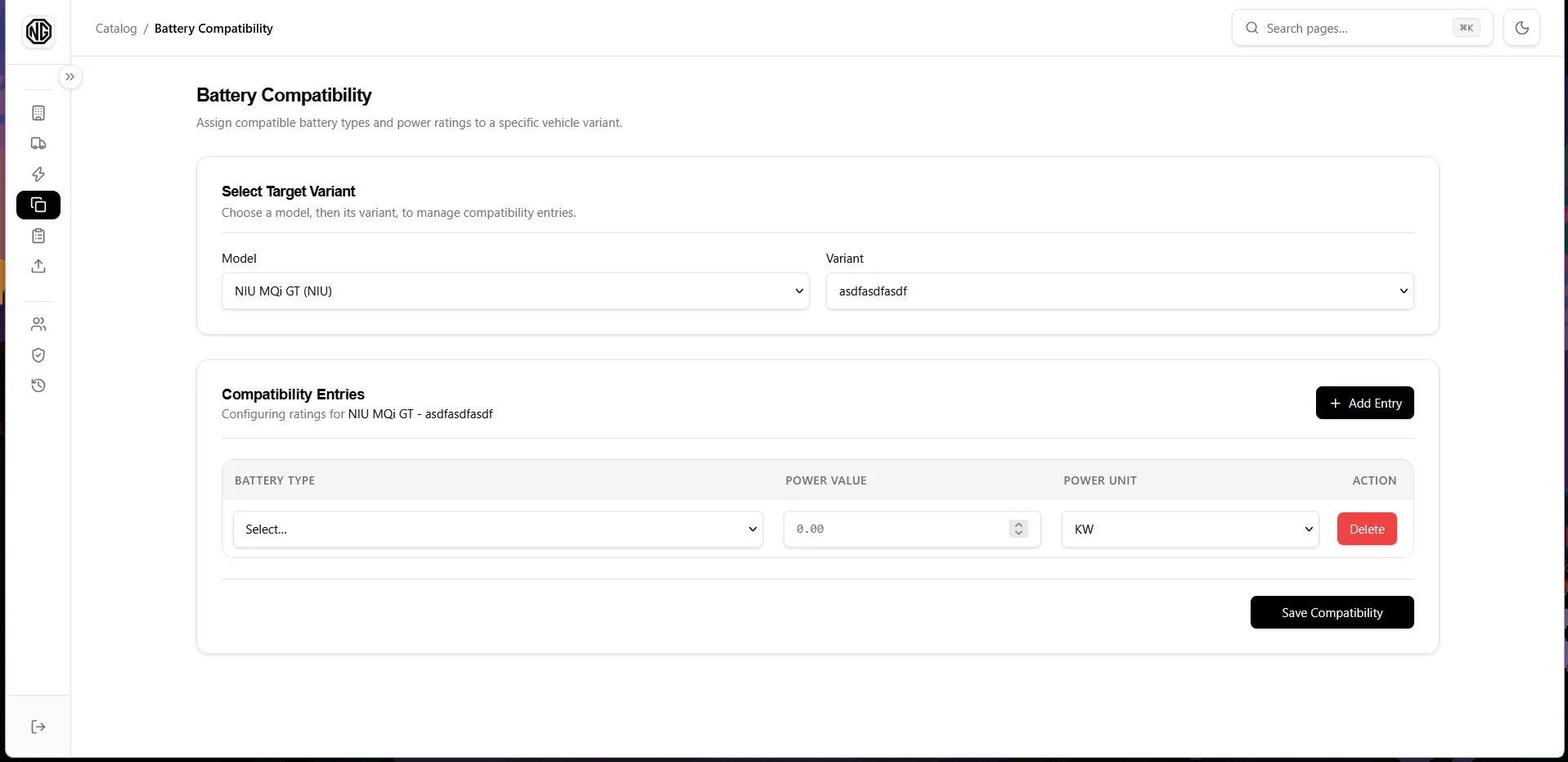Screen dimensions: 1568x762
Task: Click the Add Entry button
Action: click(x=1364, y=403)
